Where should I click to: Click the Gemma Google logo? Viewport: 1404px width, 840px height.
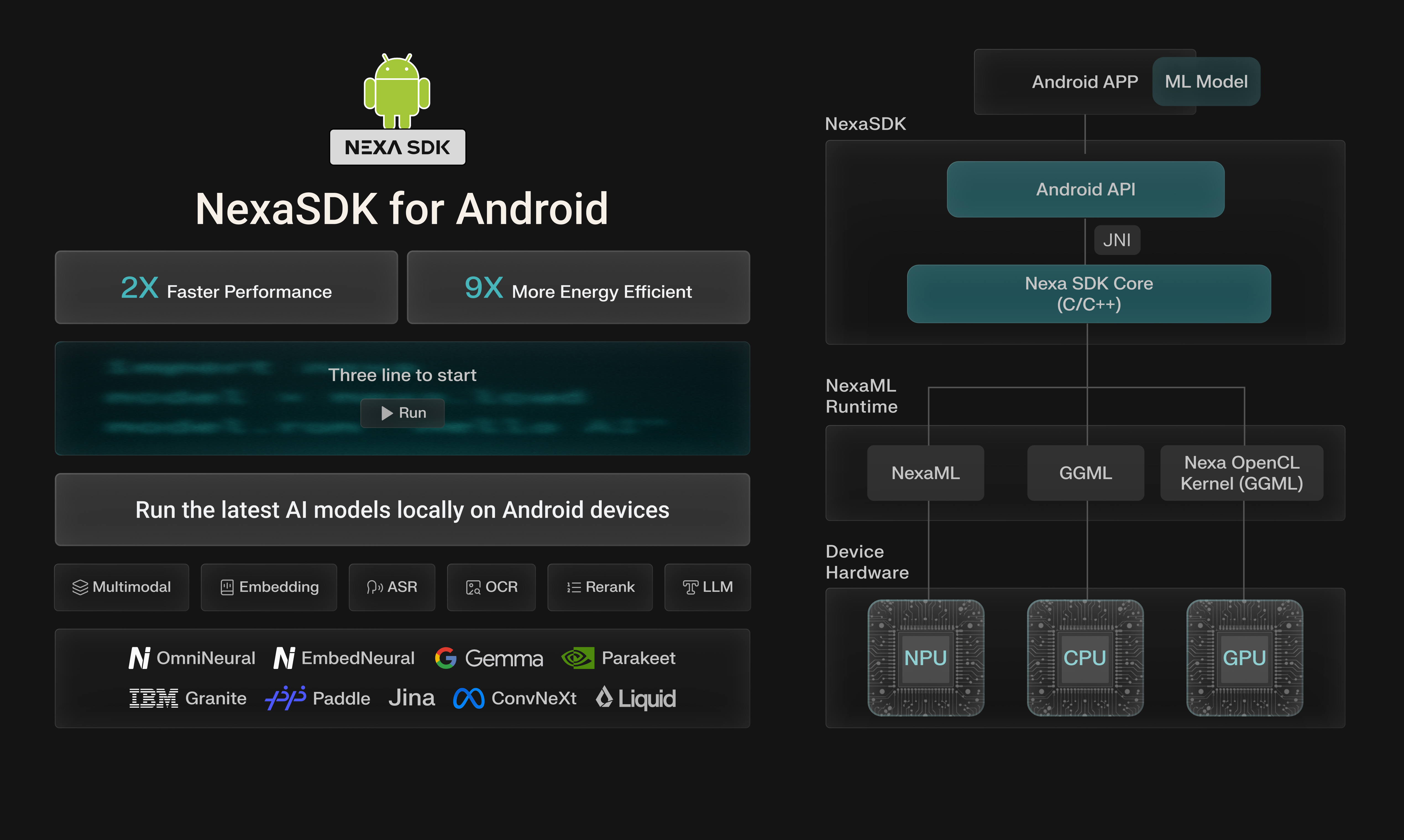446,658
